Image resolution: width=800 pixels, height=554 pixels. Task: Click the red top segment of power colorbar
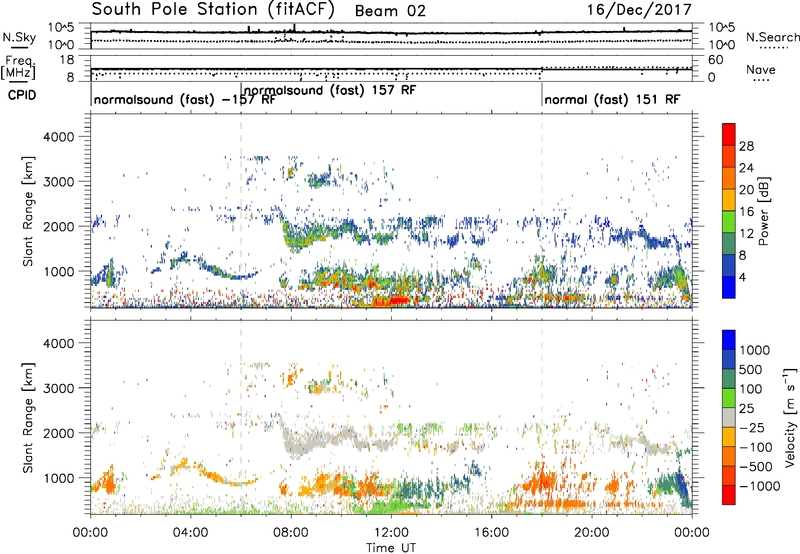(x=729, y=134)
